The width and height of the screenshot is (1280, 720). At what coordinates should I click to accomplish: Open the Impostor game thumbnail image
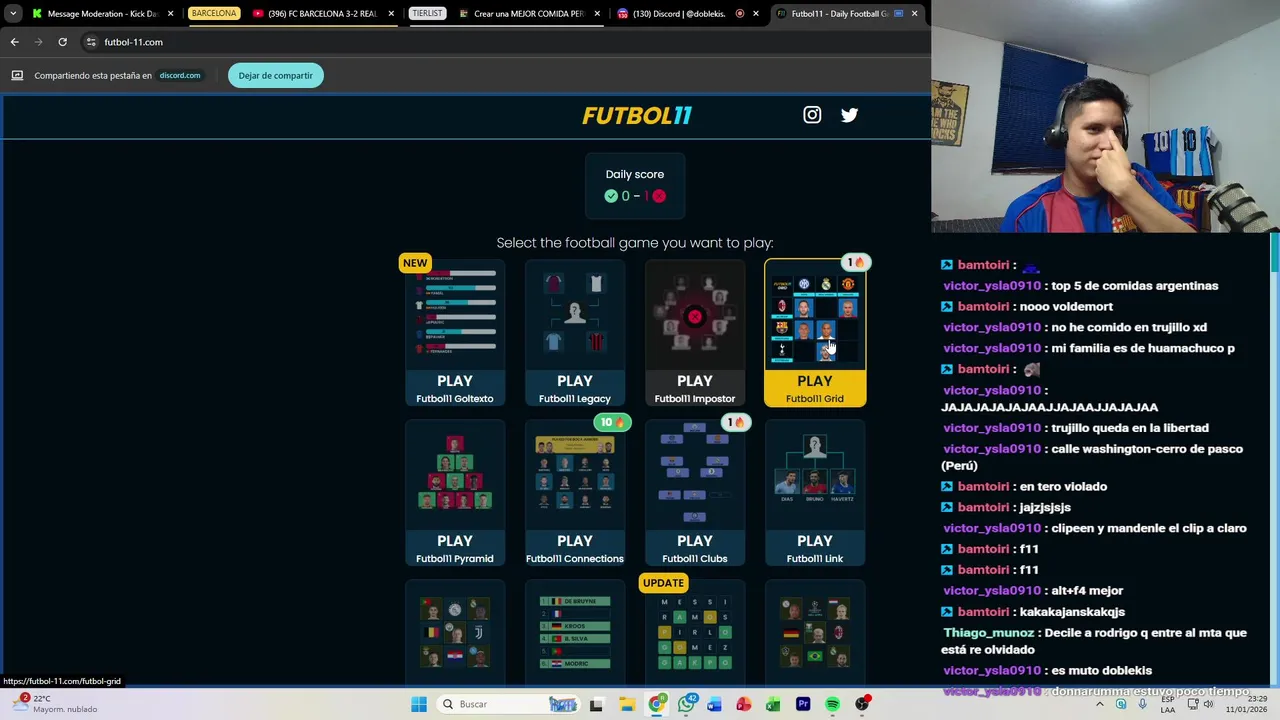[695, 314]
